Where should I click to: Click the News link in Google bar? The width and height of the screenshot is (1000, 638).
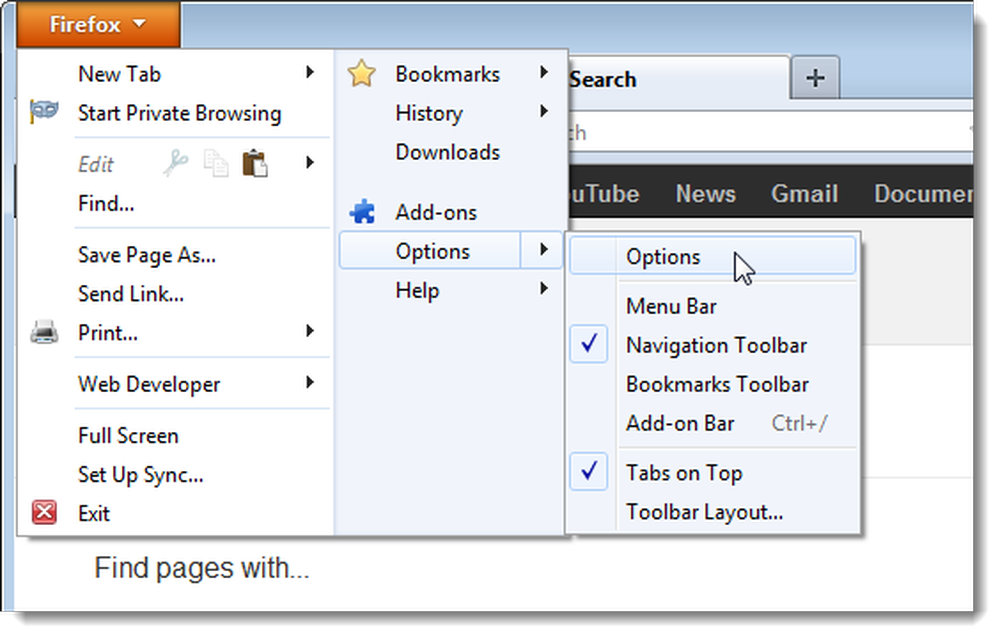(x=705, y=193)
